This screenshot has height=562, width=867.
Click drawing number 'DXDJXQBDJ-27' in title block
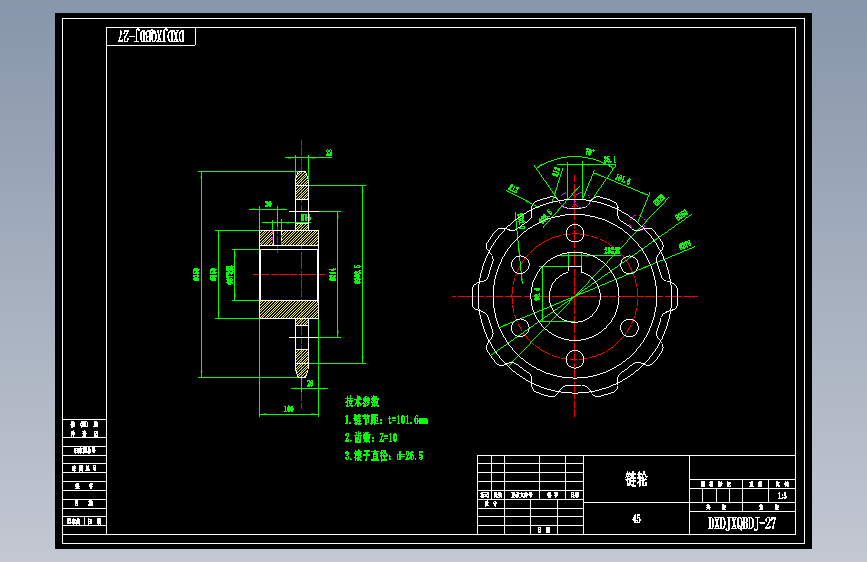coord(742,523)
